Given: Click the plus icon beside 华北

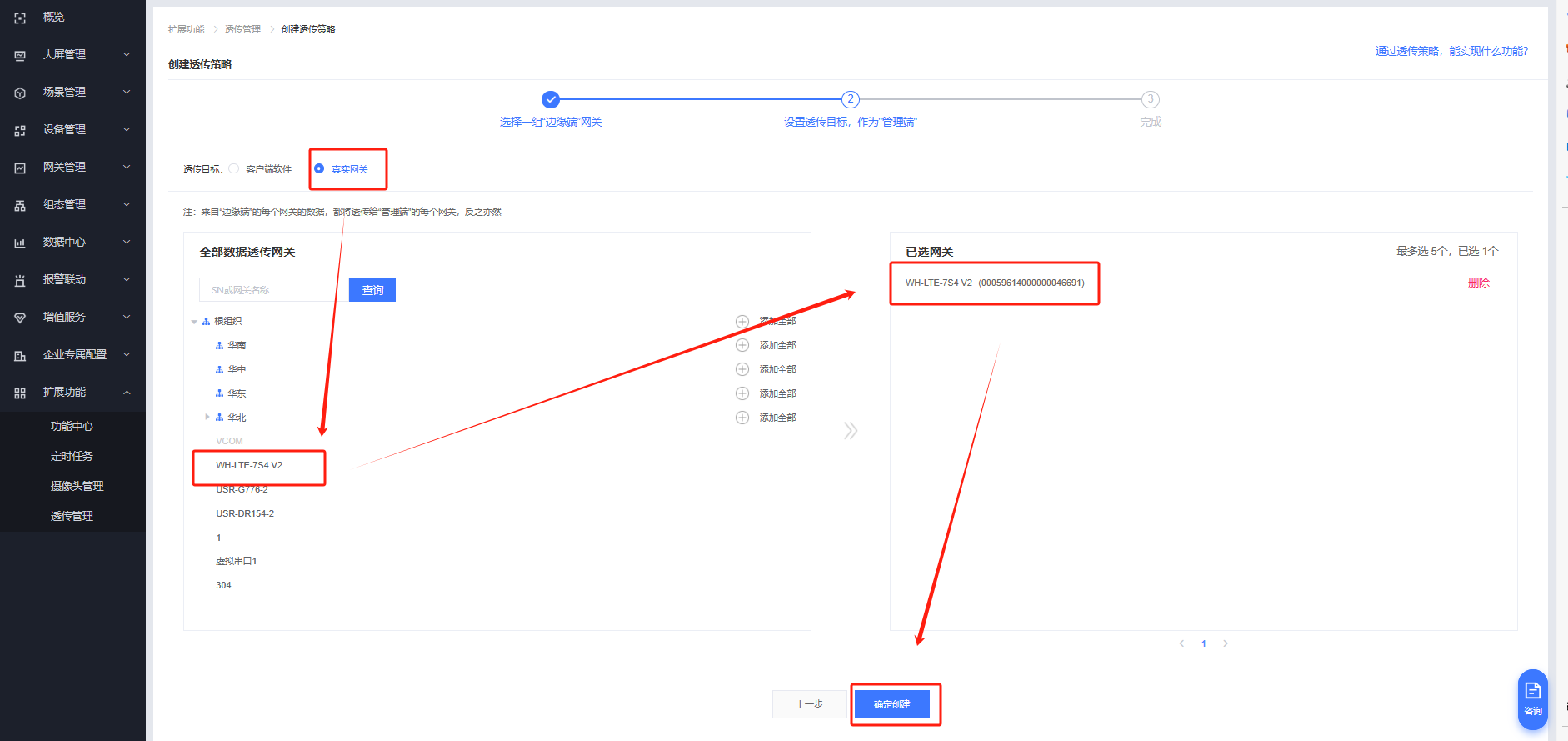Looking at the screenshot, I should (742, 418).
